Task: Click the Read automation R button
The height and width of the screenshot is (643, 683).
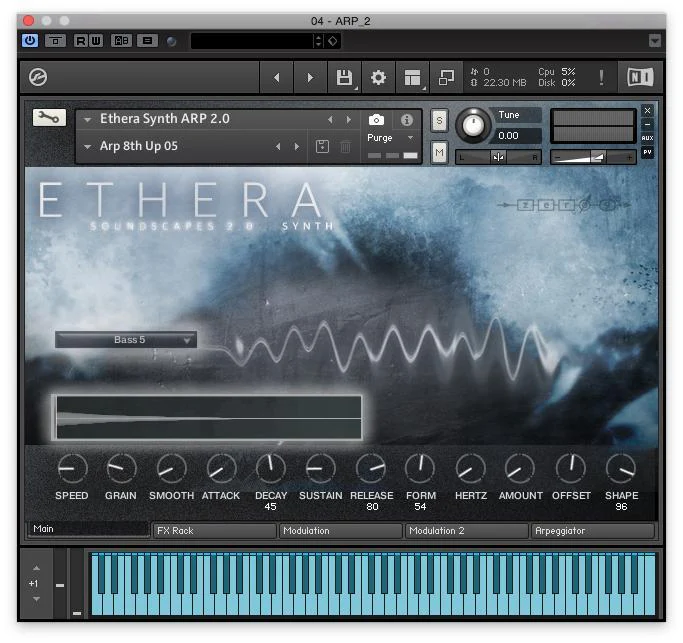Action: [80, 41]
